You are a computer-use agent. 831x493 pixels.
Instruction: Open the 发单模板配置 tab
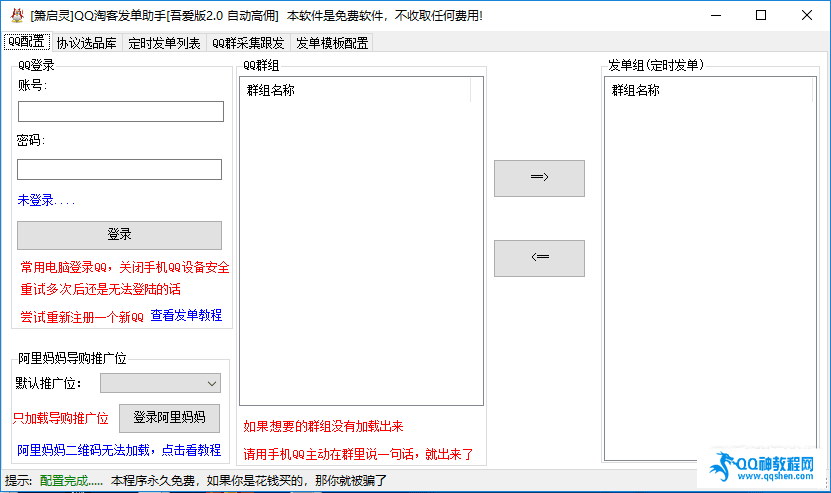pyautogui.click(x=332, y=43)
